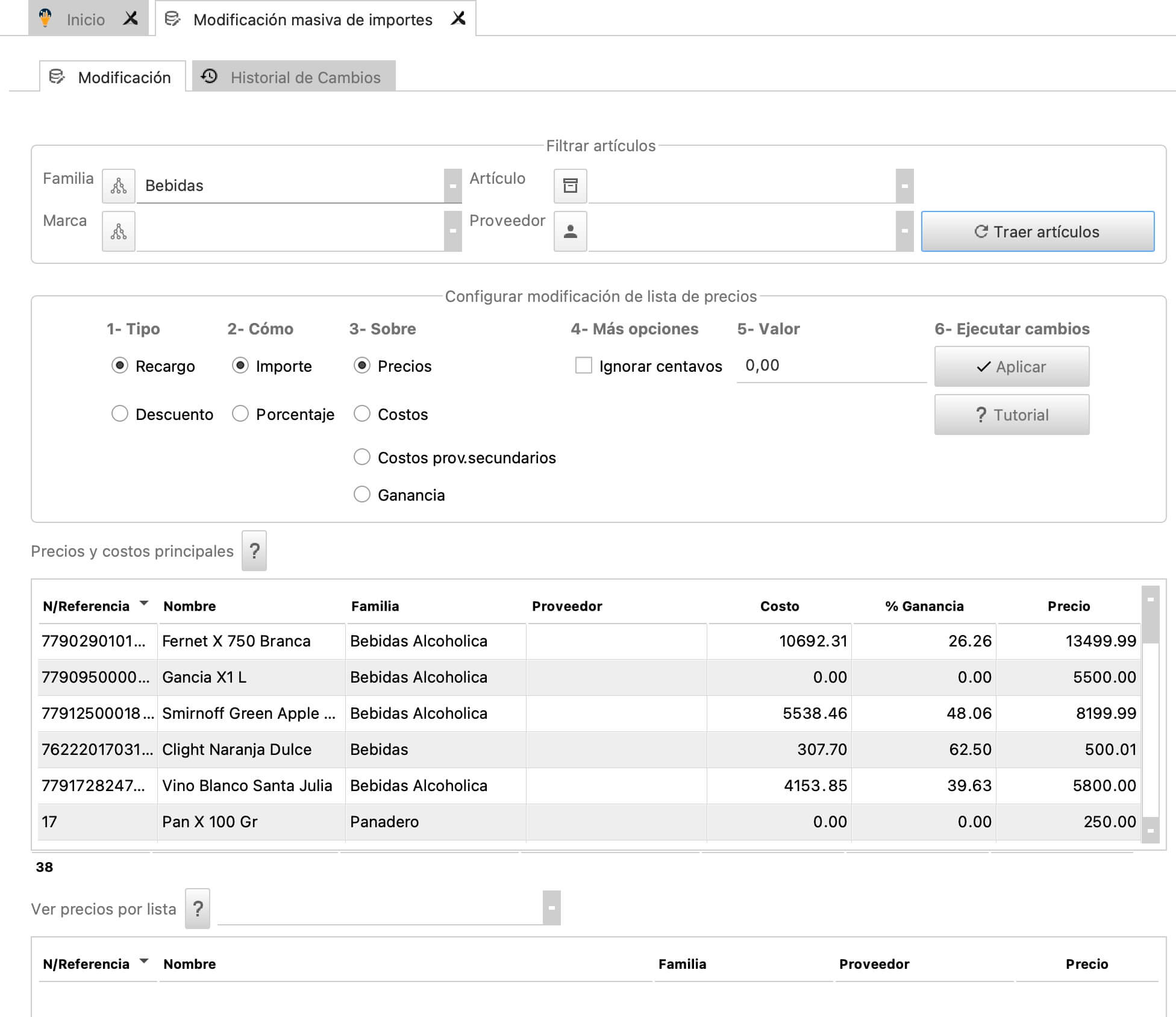1176x1017 pixels.
Task: Sort lower list table by N/Referencia arrow
Action: [144, 961]
